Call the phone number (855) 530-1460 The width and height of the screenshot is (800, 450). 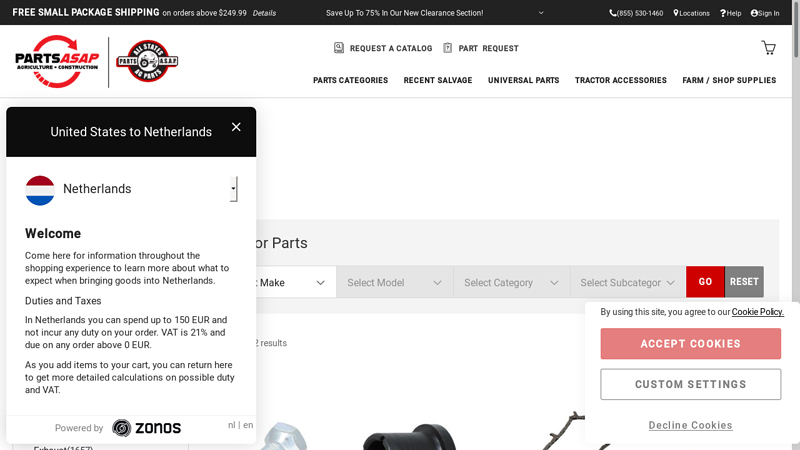point(636,13)
